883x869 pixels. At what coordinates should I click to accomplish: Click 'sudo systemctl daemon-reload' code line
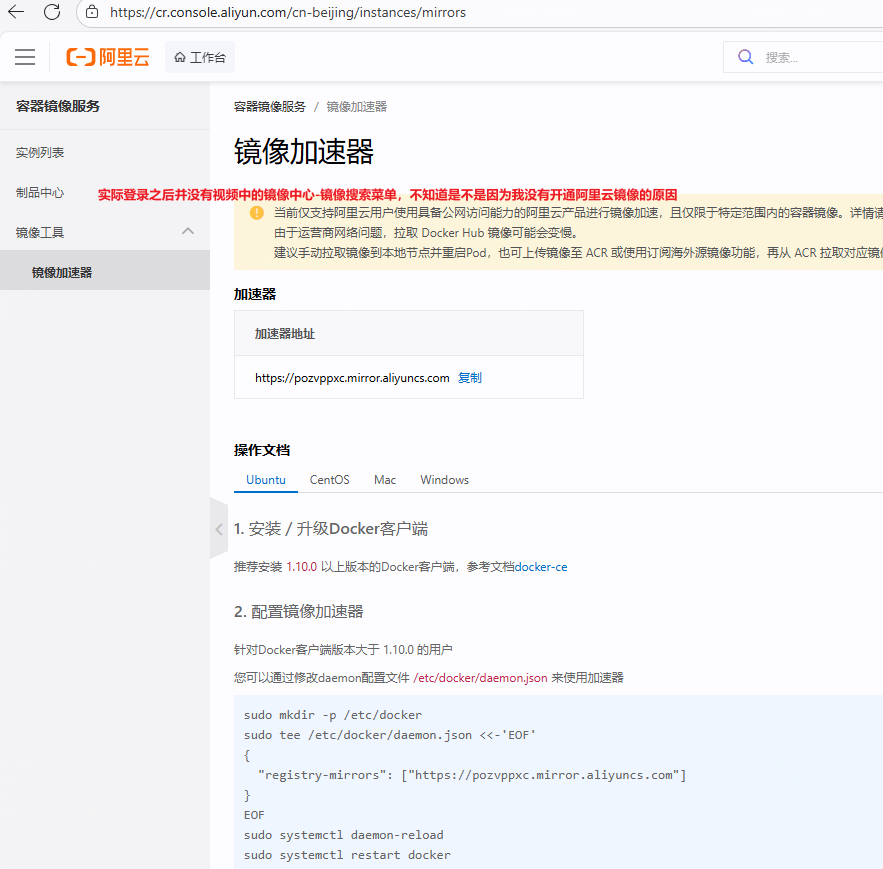344,835
